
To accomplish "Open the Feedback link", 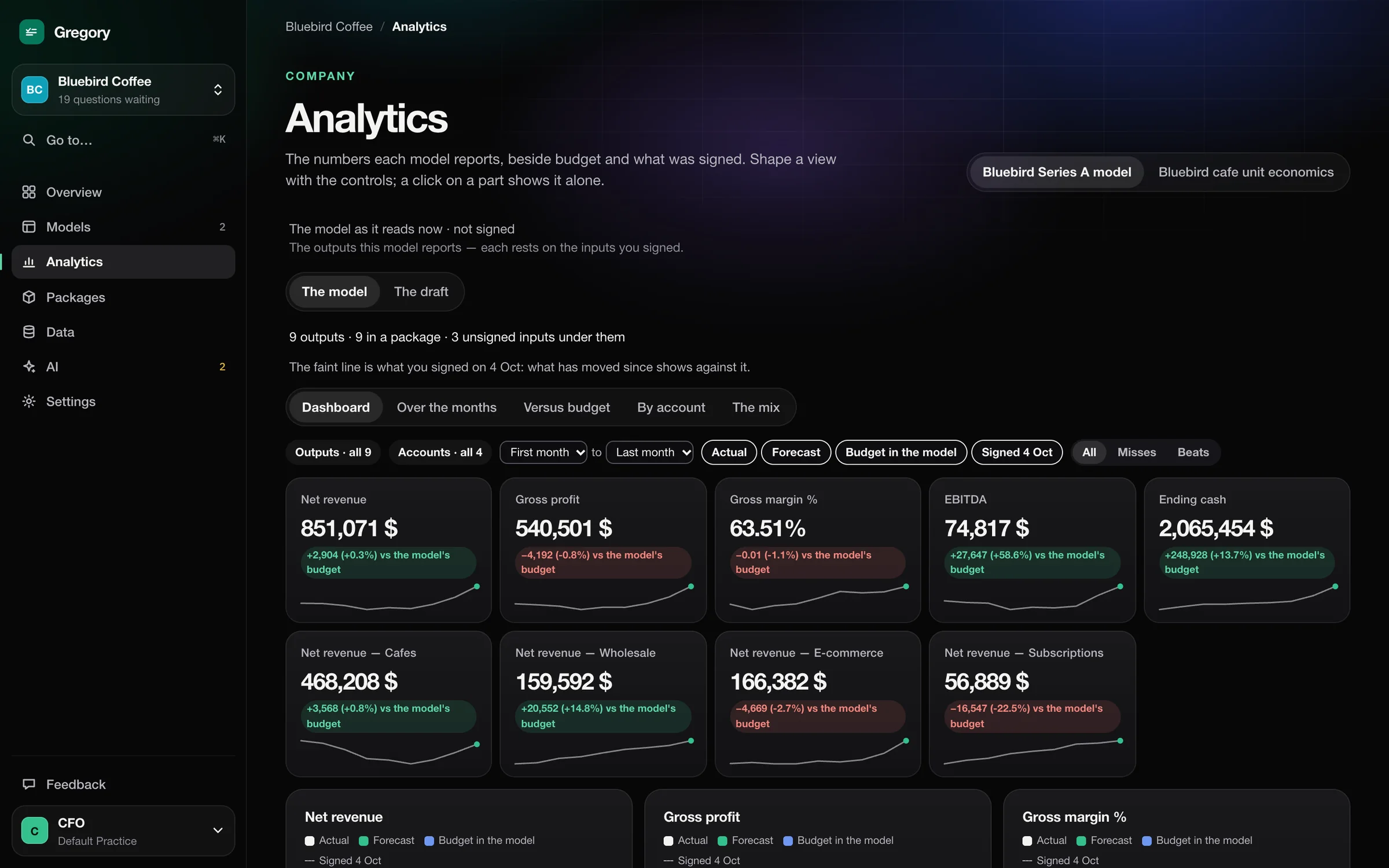I will click(123, 785).
